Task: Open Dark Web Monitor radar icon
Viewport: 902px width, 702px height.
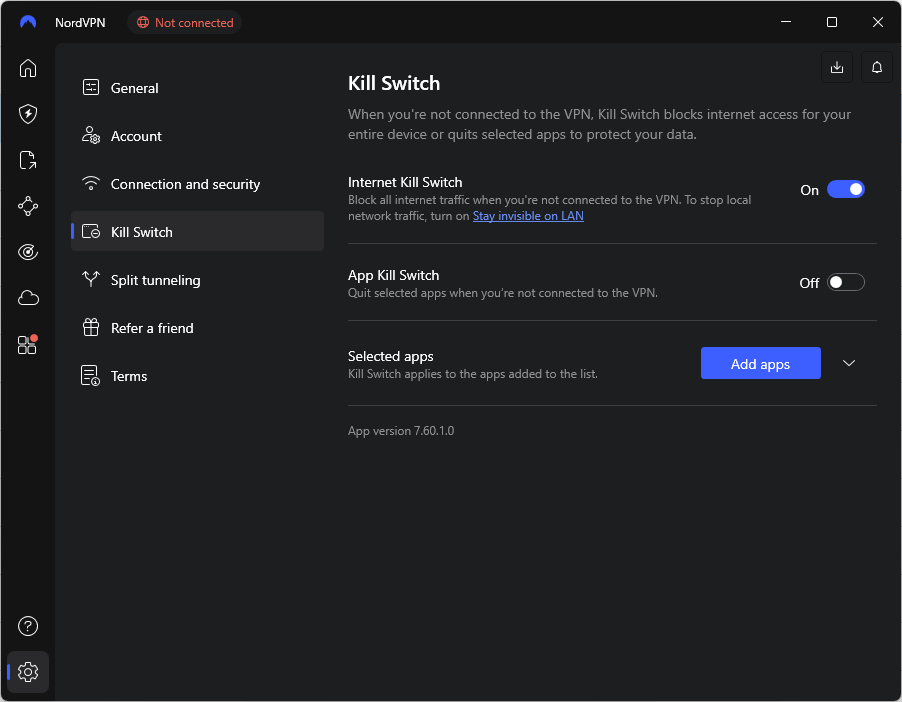Action: coord(28,252)
